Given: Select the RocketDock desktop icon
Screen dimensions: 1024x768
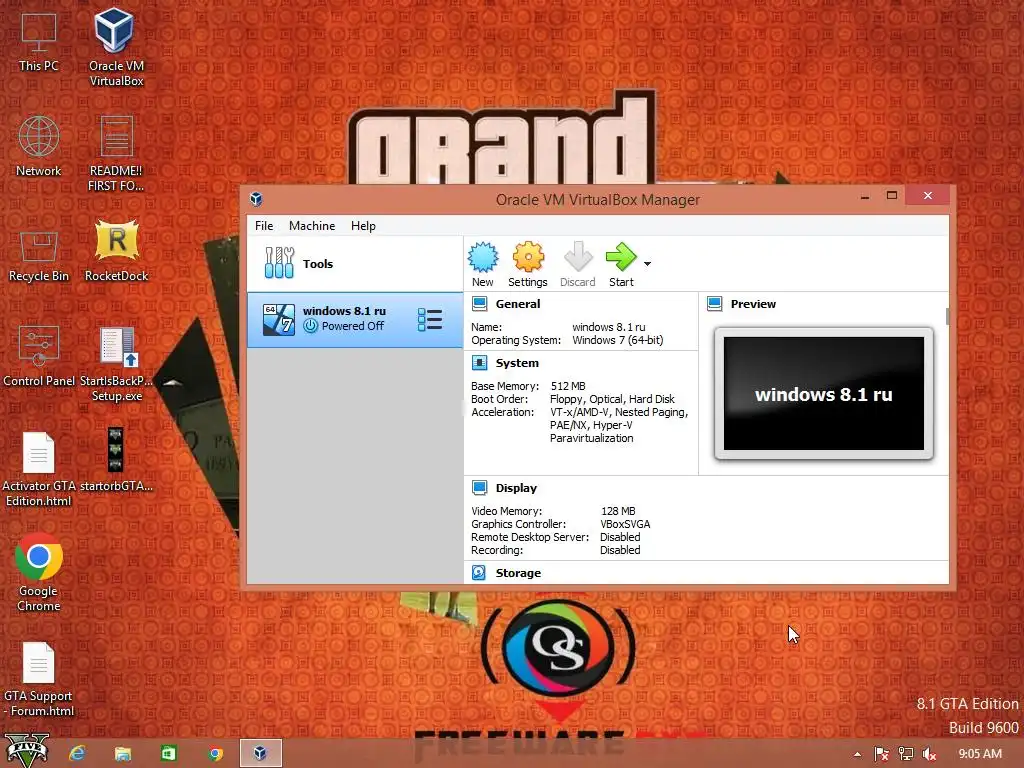Looking at the screenshot, I should tap(116, 251).
